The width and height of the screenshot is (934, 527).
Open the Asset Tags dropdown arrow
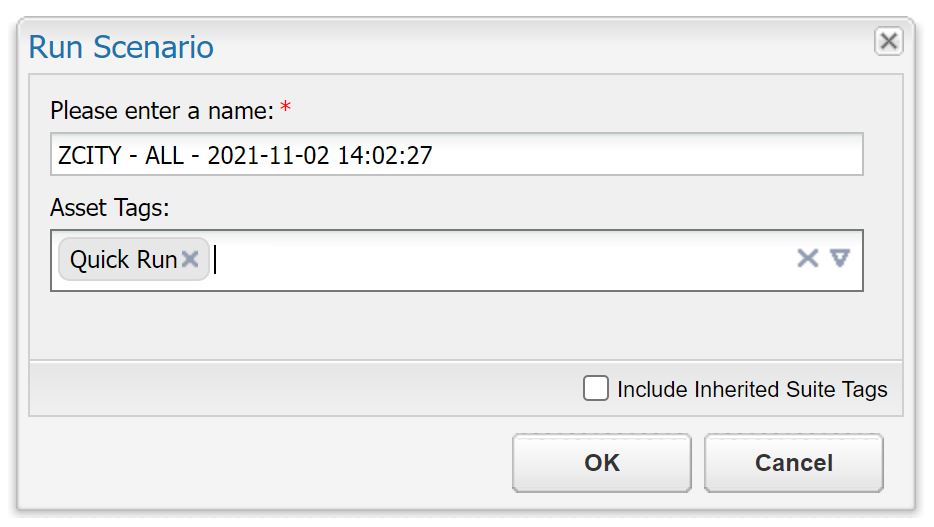(840, 258)
